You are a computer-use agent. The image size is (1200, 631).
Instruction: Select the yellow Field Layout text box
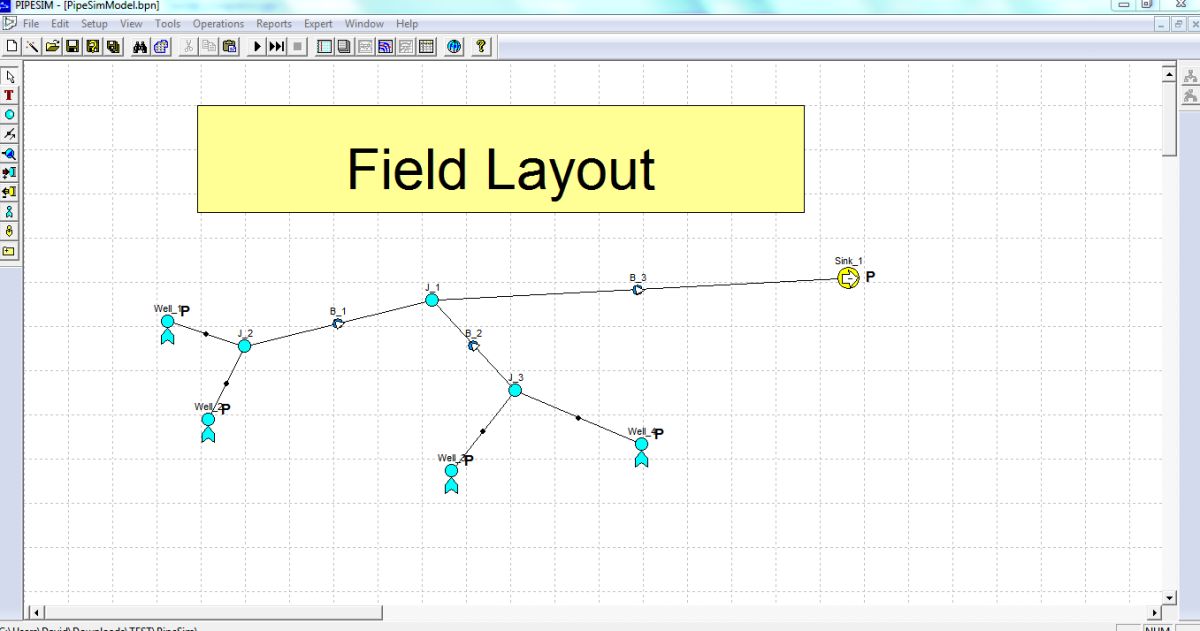(x=500, y=159)
